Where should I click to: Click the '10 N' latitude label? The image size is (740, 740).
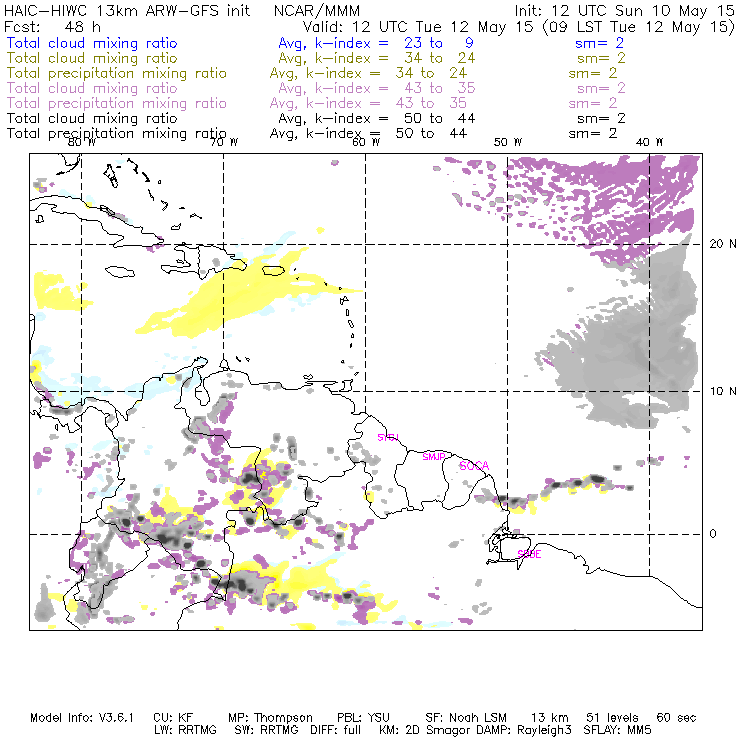click(723, 391)
